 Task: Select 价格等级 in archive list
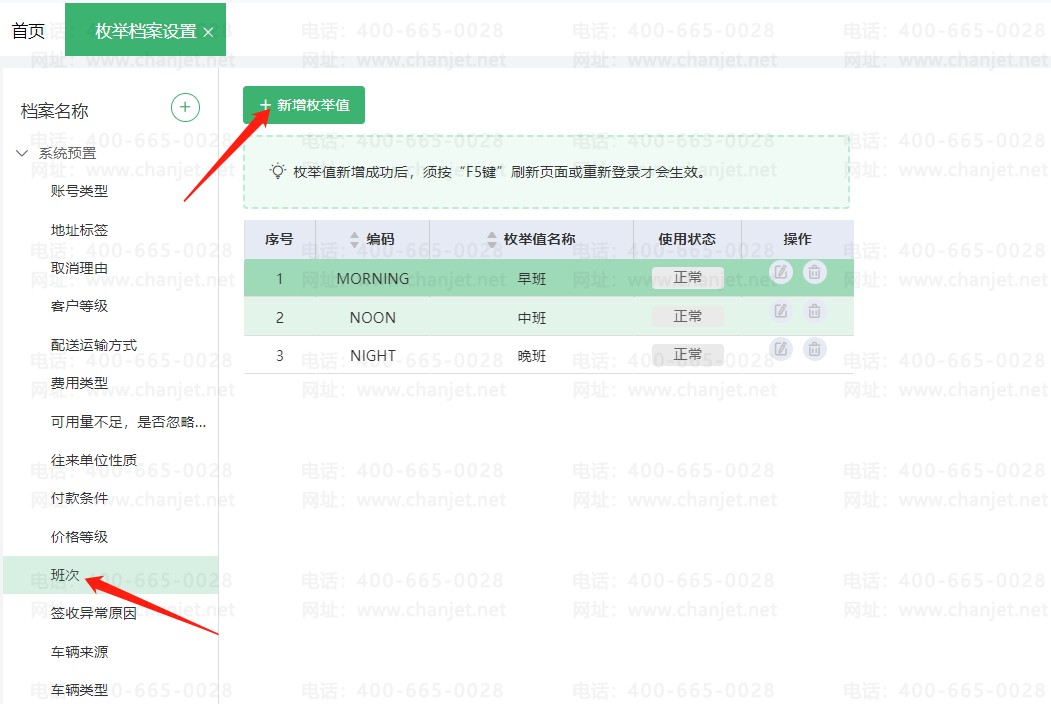79,537
